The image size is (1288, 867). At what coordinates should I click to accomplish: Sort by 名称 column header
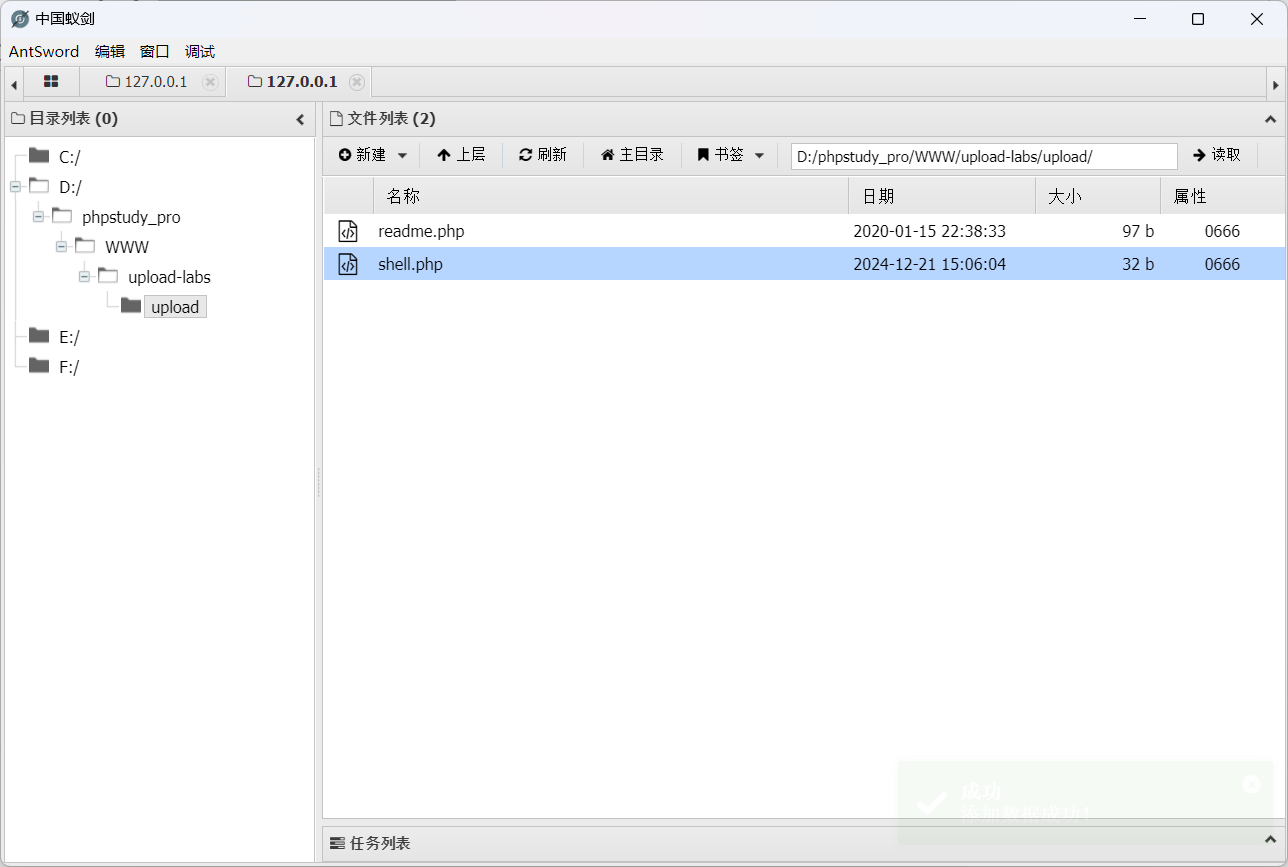pyautogui.click(x=611, y=196)
